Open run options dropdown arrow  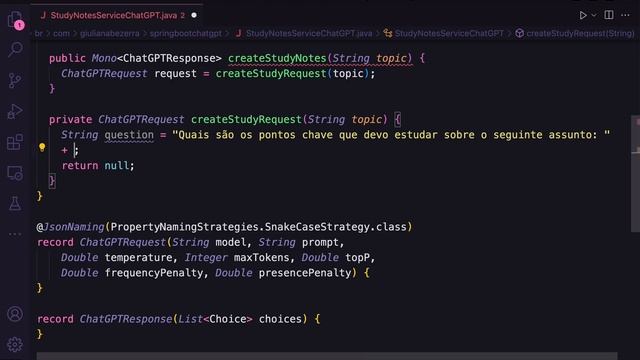[x=594, y=15]
